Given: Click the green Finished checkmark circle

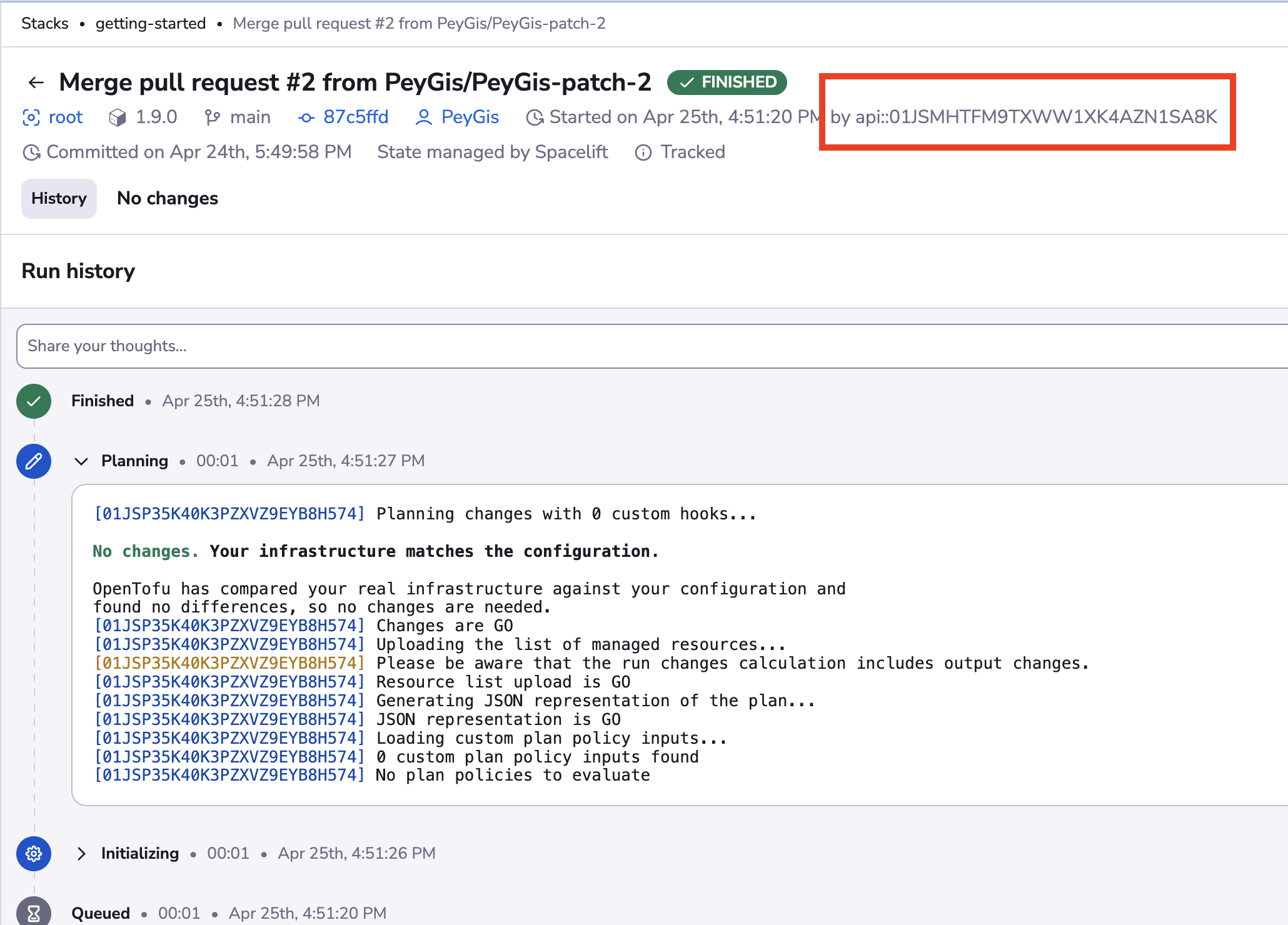Looking at the screenshot, I should (x=34, y=401).
